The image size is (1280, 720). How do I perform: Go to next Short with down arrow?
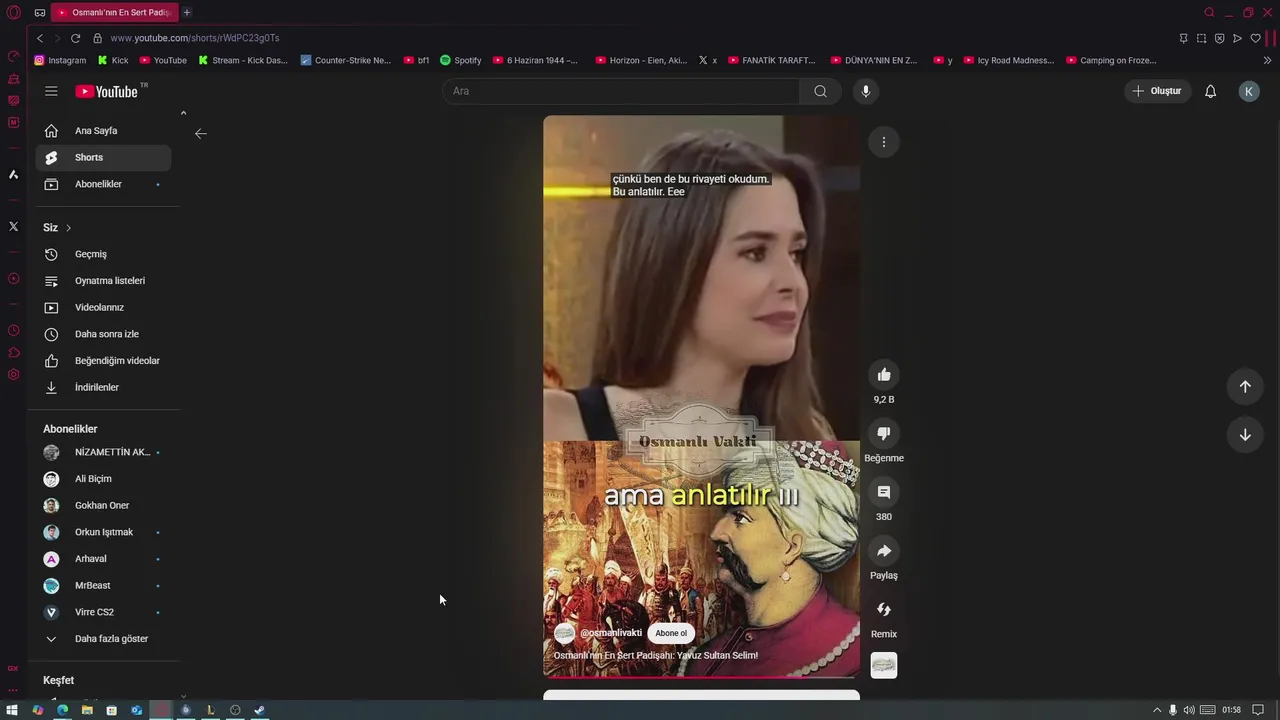tap(1245, 435)
